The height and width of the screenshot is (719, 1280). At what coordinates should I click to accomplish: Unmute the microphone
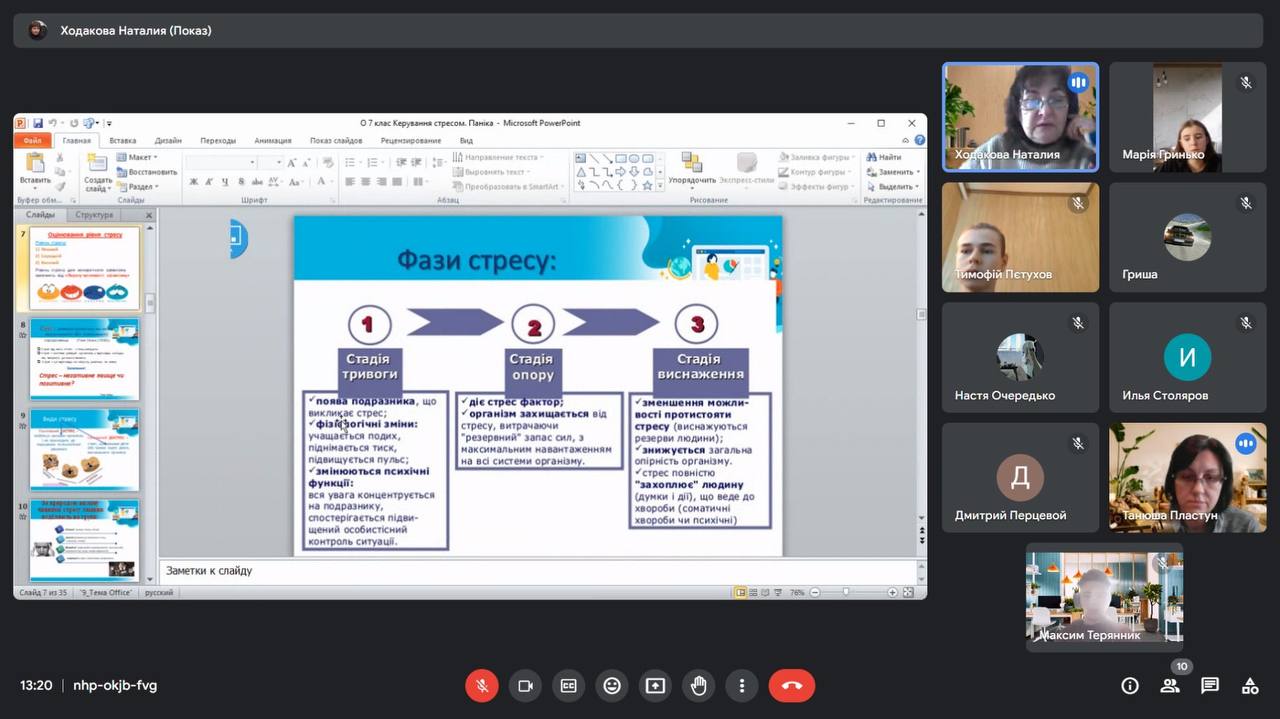click(x=481, y=686)
